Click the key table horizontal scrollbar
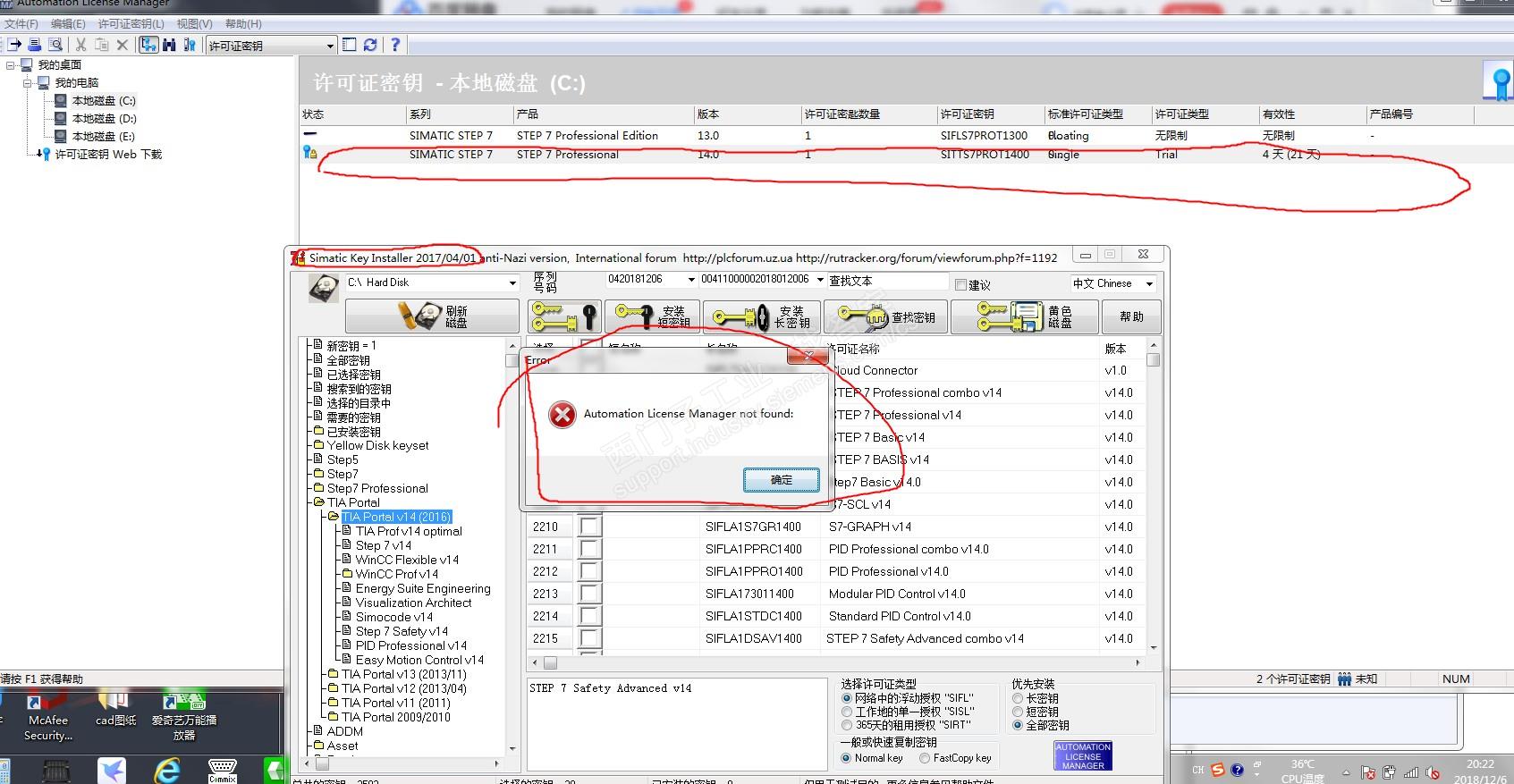The image size is (1514, 784). (838, 662)
